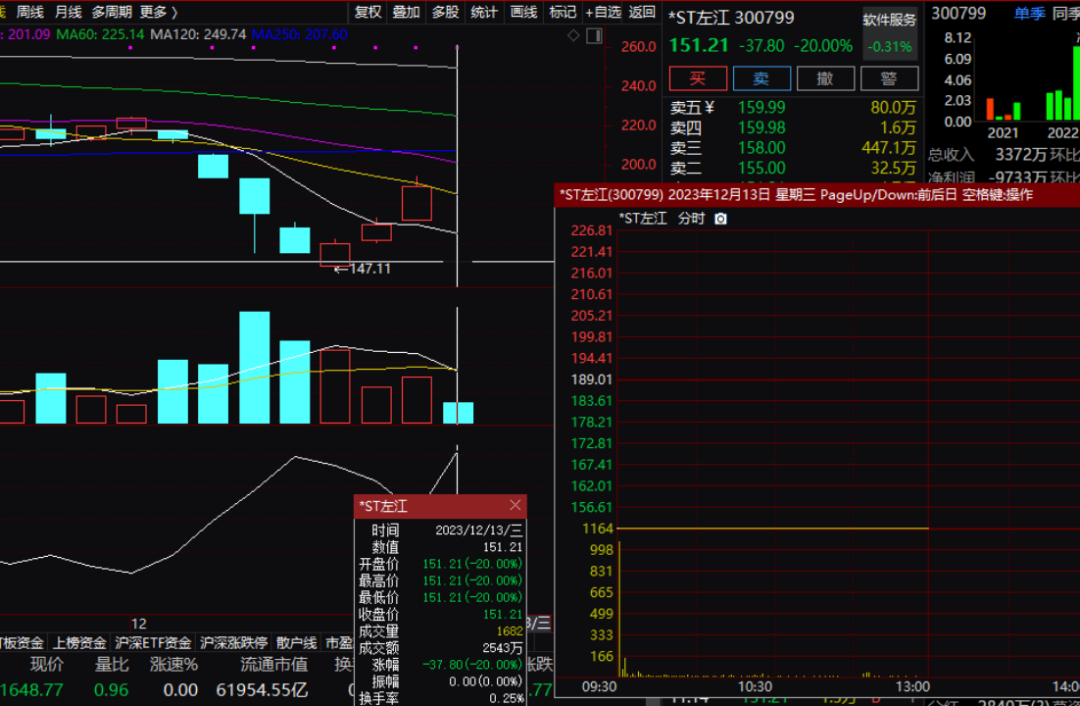Click the blue 卖 sell button
The image size is (1080, 706).
point(762,79)
